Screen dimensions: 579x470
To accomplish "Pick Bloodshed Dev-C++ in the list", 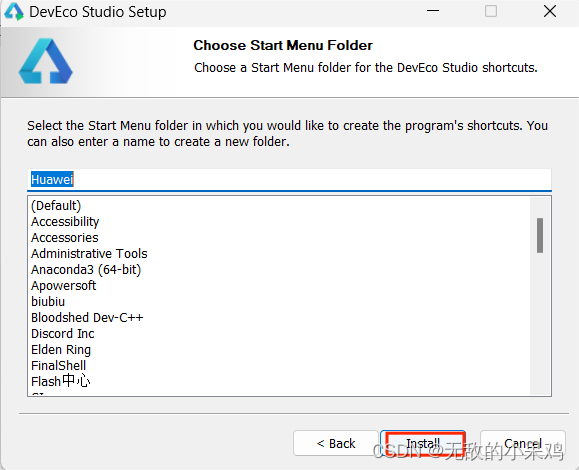I will [87, 318].
